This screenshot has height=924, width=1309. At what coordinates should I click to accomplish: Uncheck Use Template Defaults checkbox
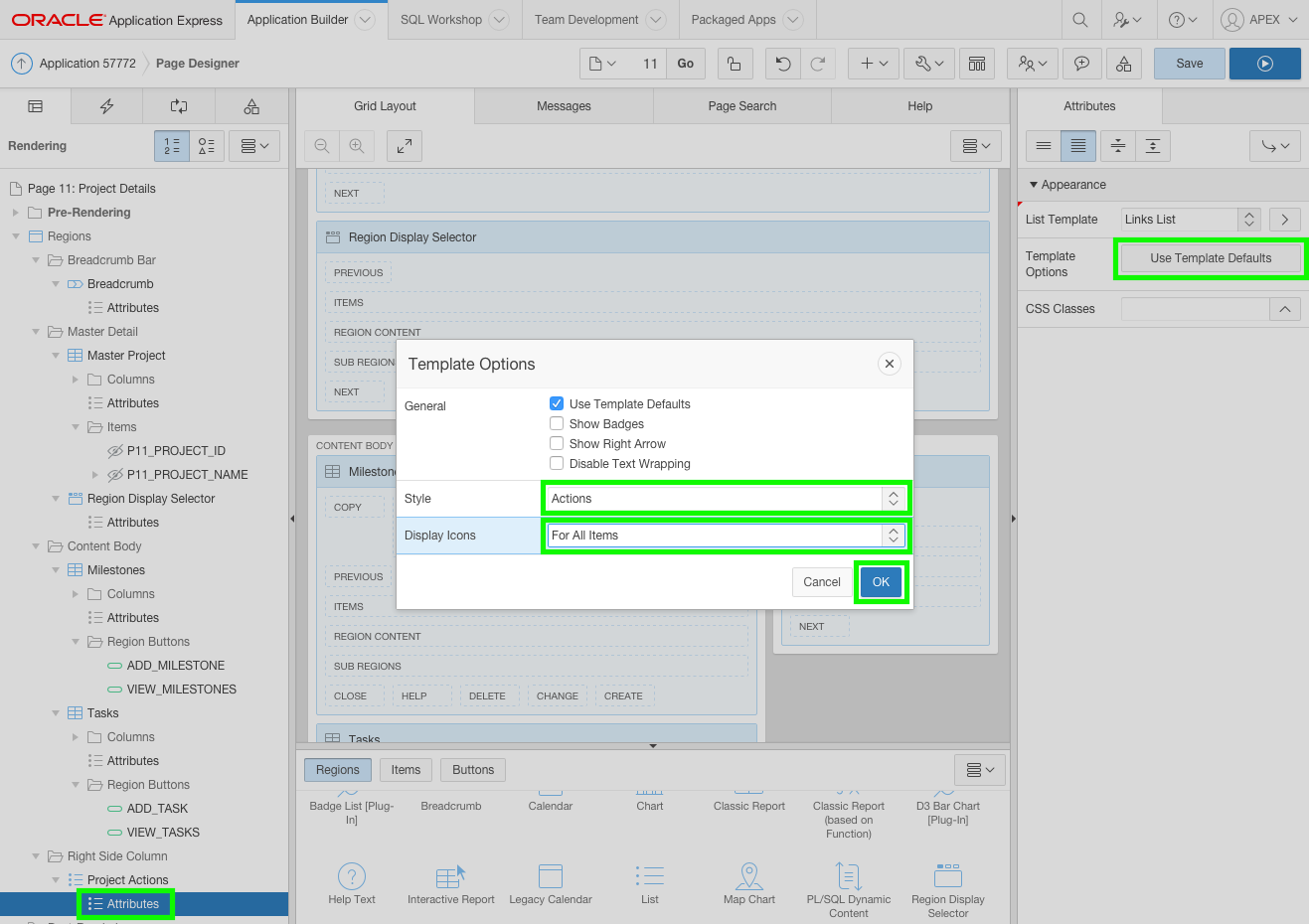557,404
